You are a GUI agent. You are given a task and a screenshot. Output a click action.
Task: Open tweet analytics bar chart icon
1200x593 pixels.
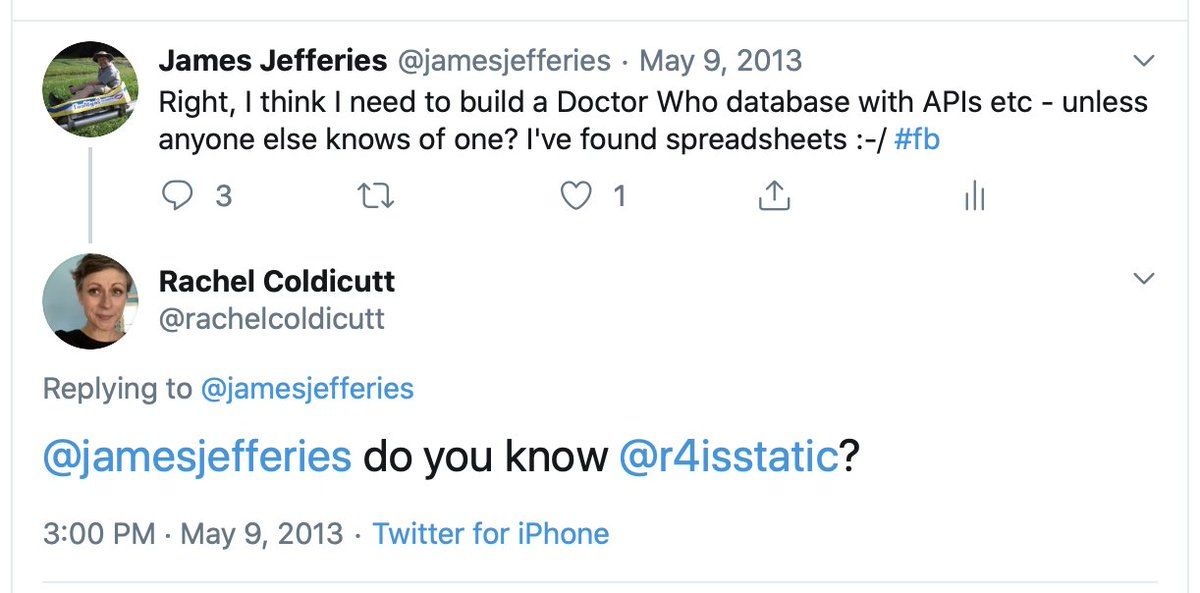[x=974, y=197]
